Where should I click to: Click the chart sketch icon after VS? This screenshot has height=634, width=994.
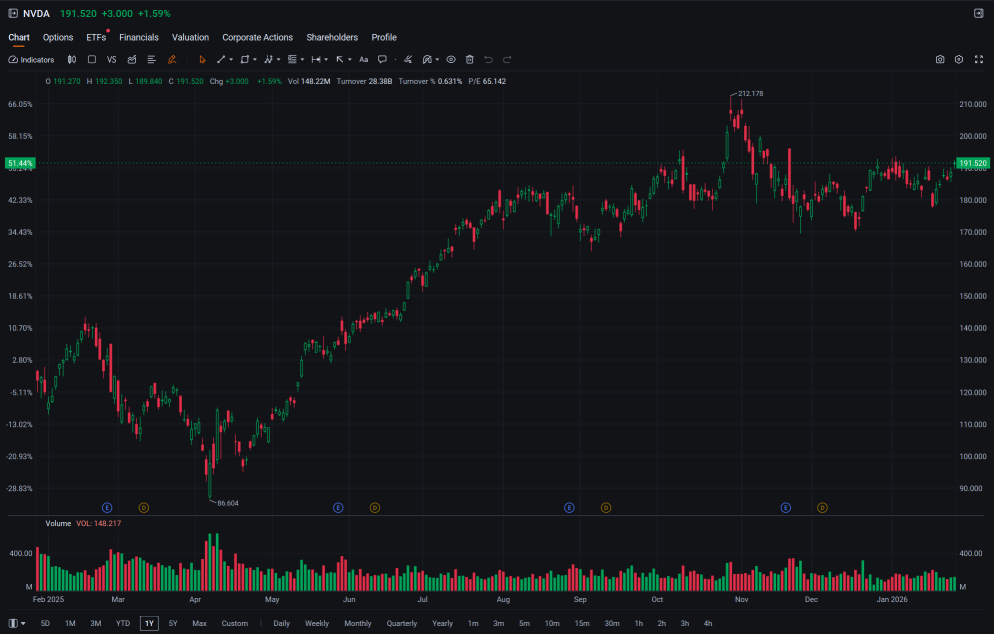[x=132, y=60]
